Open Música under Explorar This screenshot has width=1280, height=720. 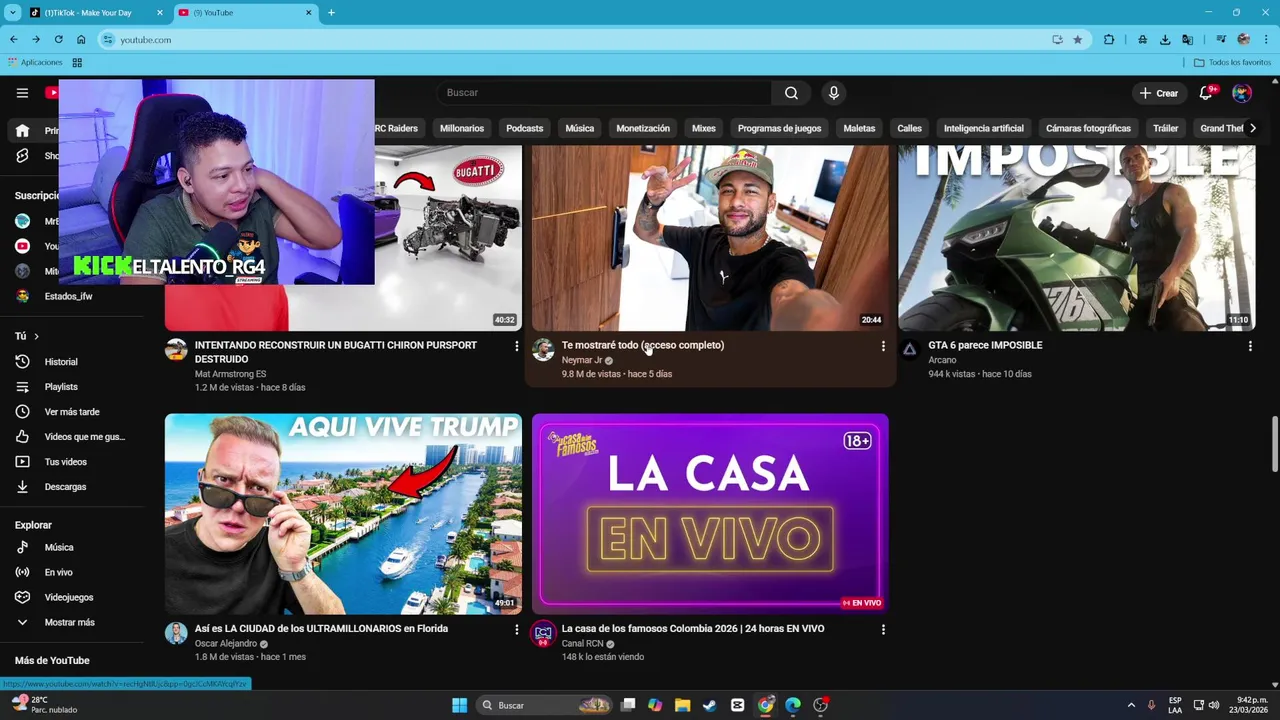(x=57, y=547)
